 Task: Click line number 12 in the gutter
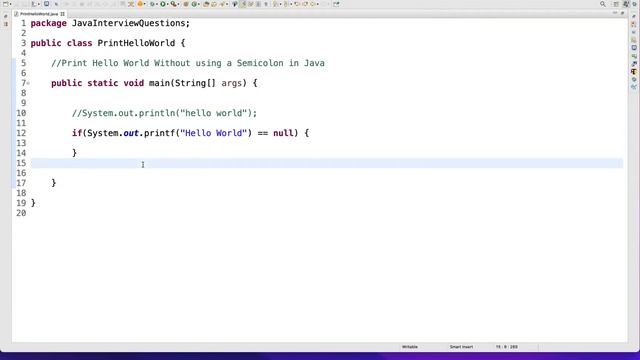coord(21,133)
